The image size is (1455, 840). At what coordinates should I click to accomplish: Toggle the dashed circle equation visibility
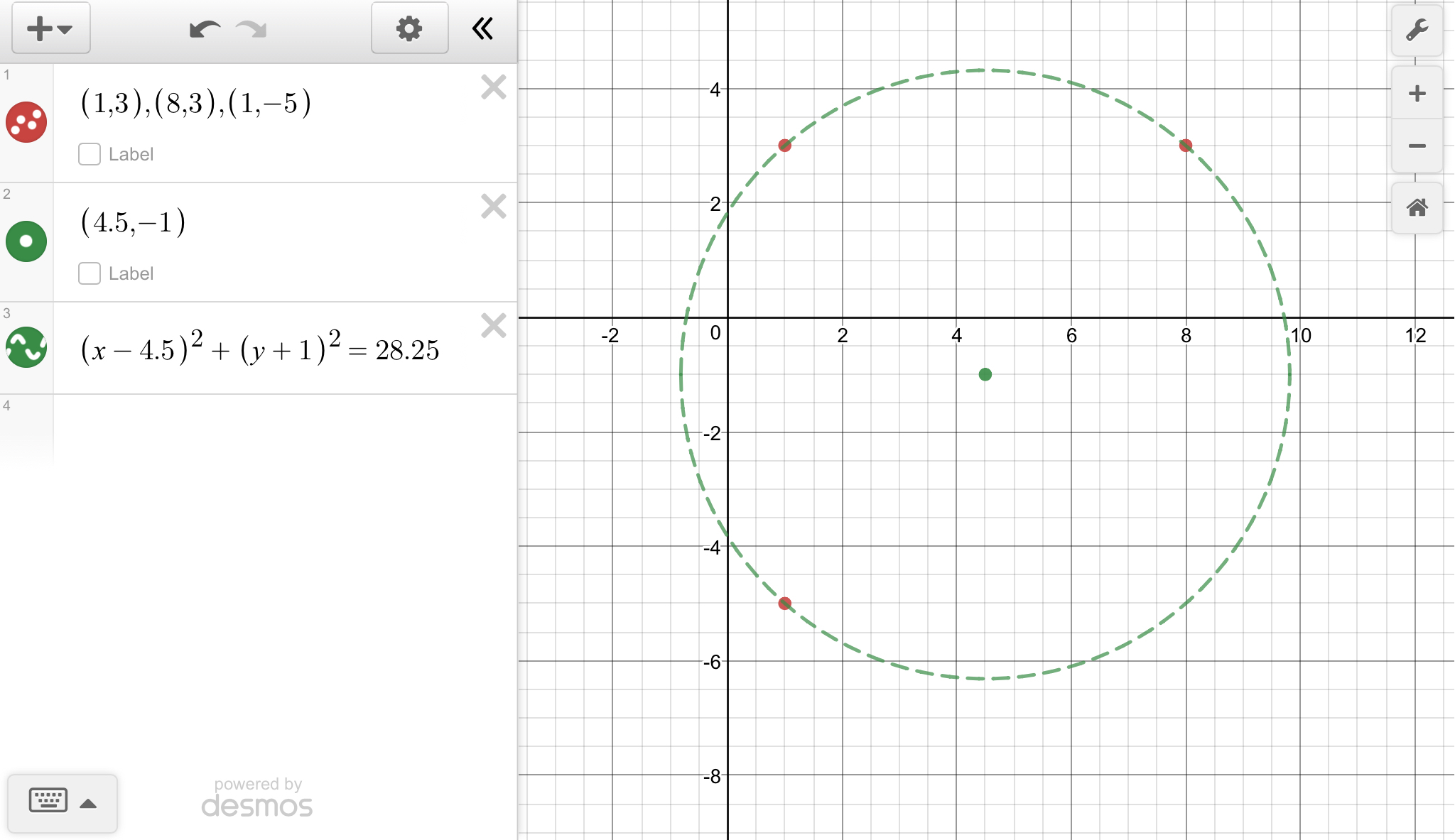26,347
